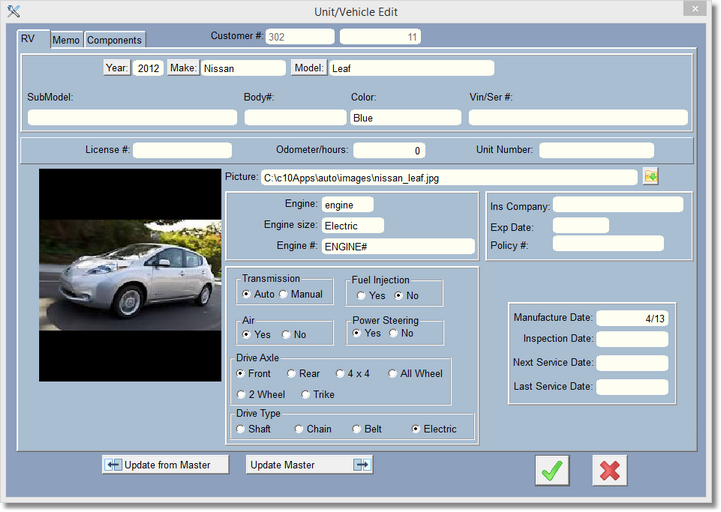This screenshot has height=512, width=721.
Task: Click the Unit Number input field
Action: pyautogui.click(x=596, y=150)
